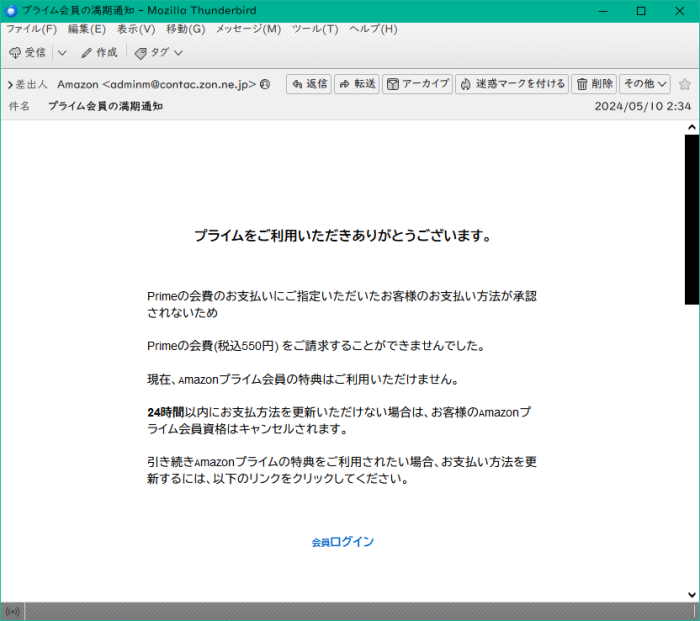This screenshot has width=700, height=621.
Task: Click the 作成 (Compose) button
Action: (99, 52)
